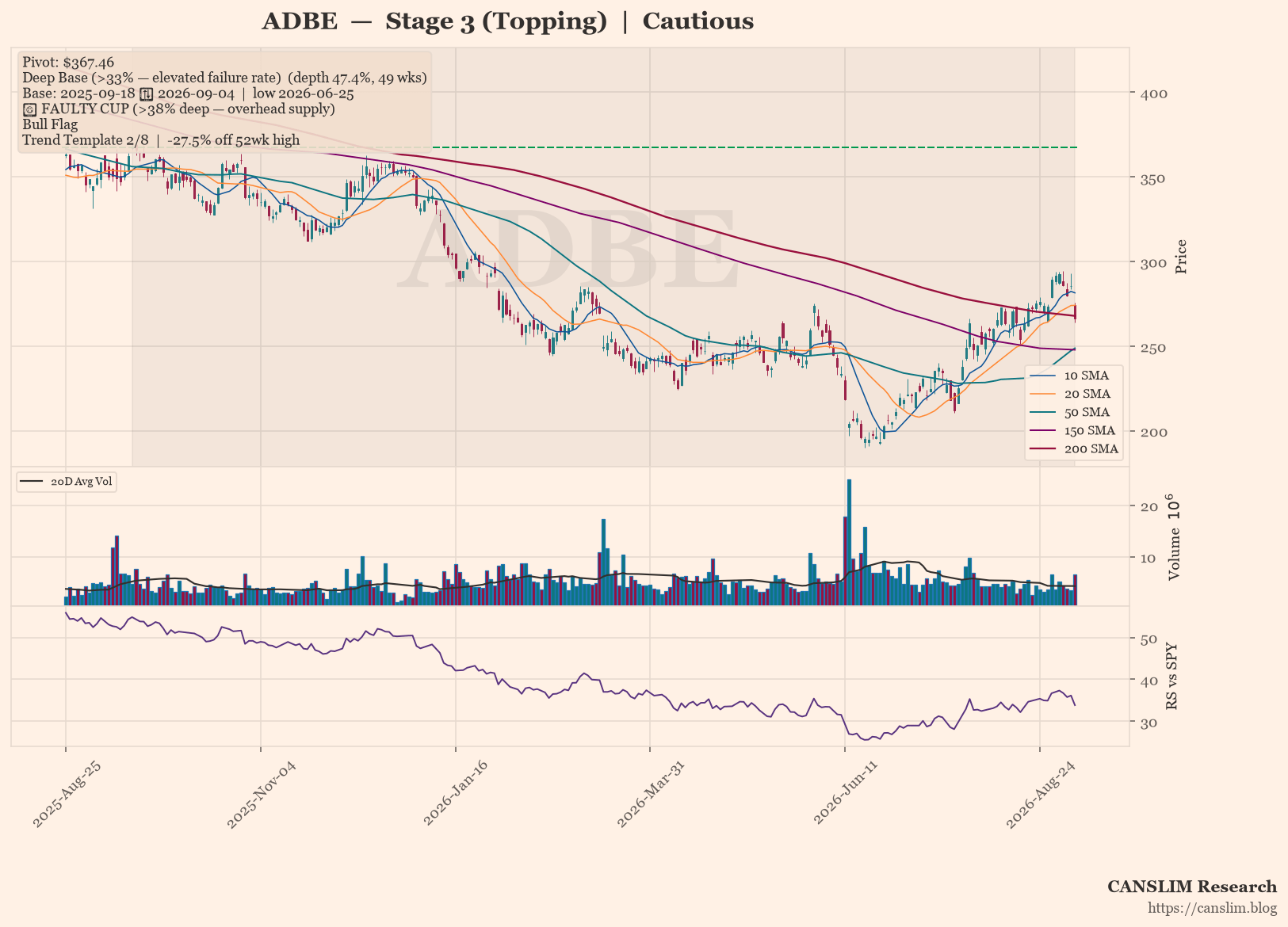The height and width of the screenshot is (927, 1288).
Task: Click the price axis value 250
Action: coord(1155,348)
